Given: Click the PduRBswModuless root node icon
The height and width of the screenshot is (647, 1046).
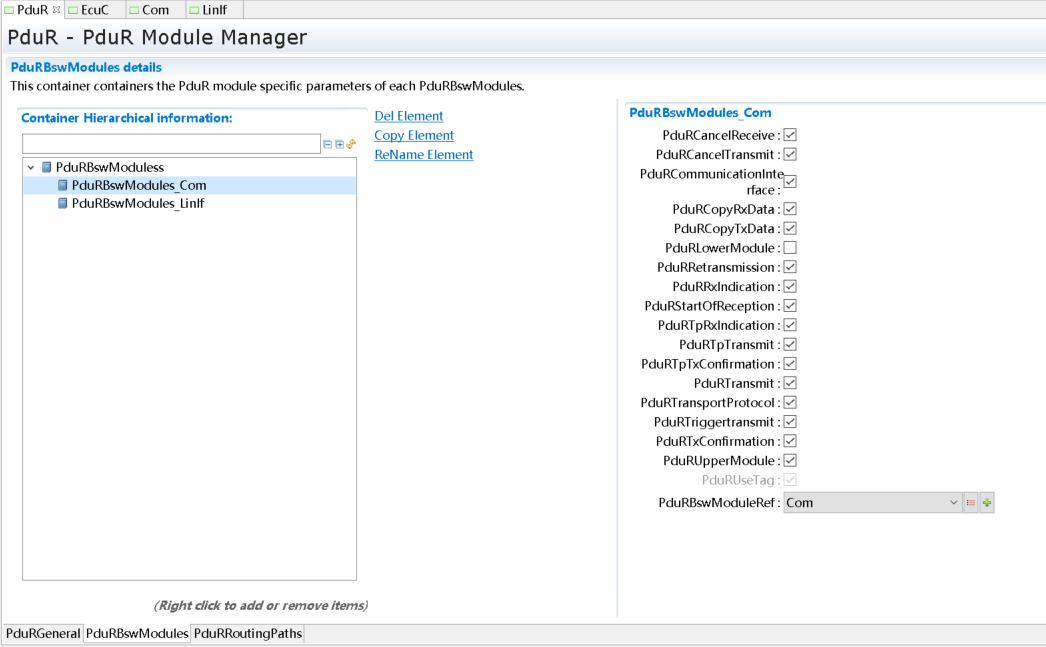Looking at the screenshot, I should click(46, 167).
